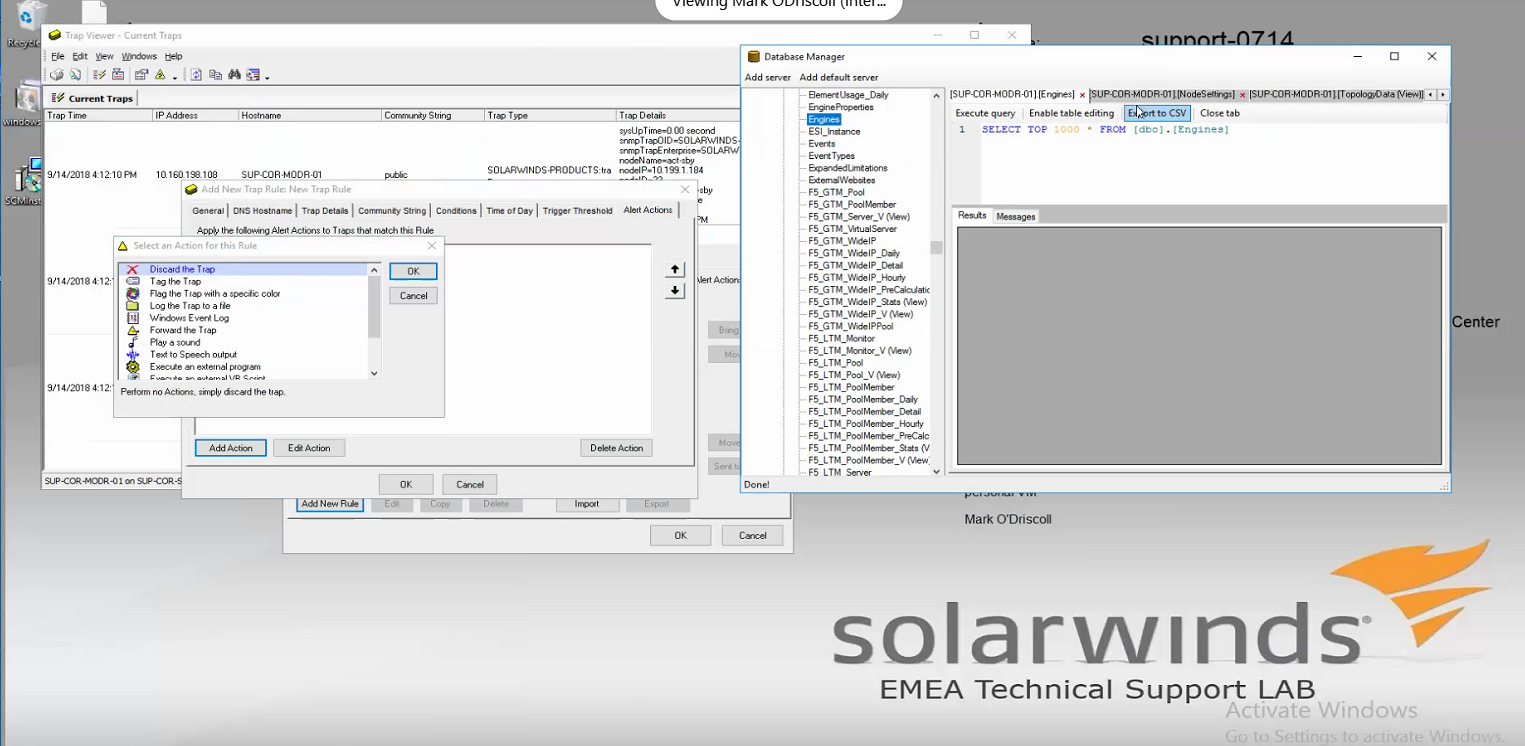Image resolution: width=1525 pixels, height=746 pixels.
Task: Select 'Flag the Trap with a specific color'
Action: pyautogui.click(x=214, y=294)
